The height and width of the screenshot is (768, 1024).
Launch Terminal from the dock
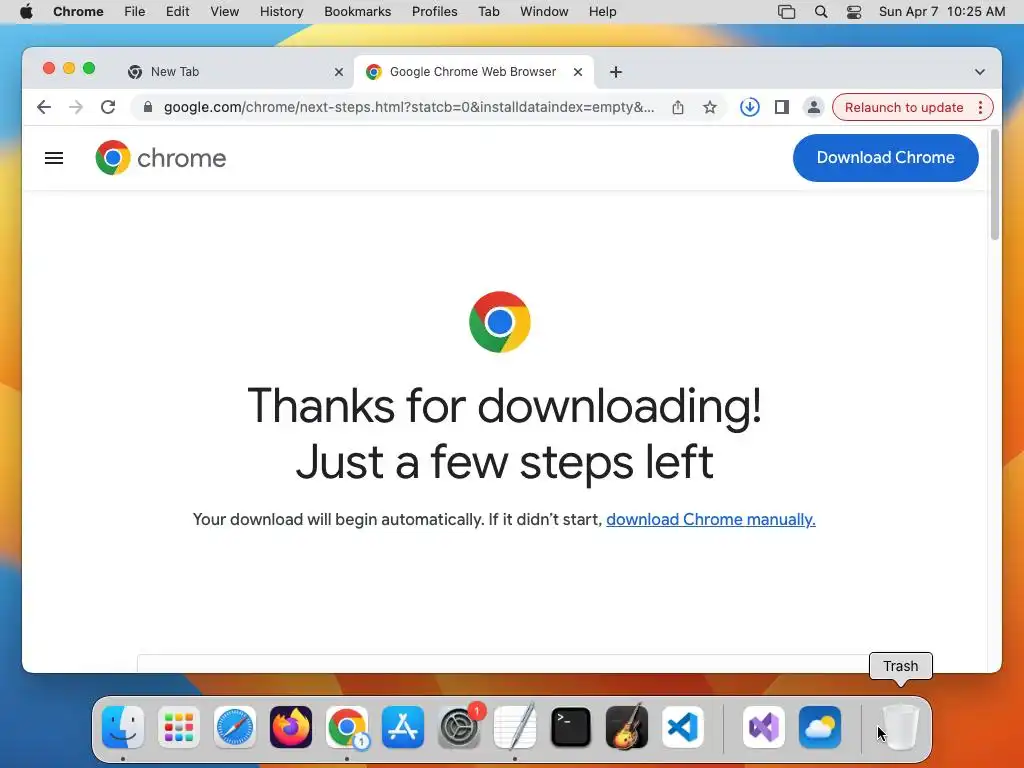[571, 727]
